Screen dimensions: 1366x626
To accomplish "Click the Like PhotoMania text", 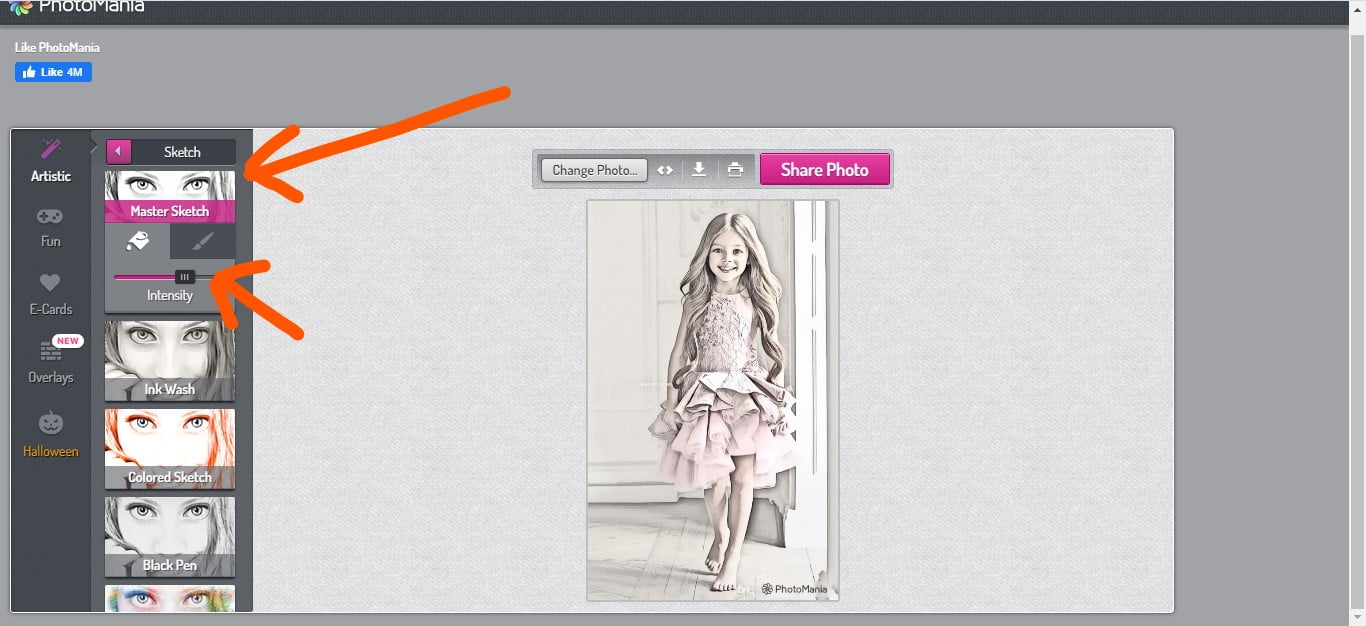I will coord(57,47).
